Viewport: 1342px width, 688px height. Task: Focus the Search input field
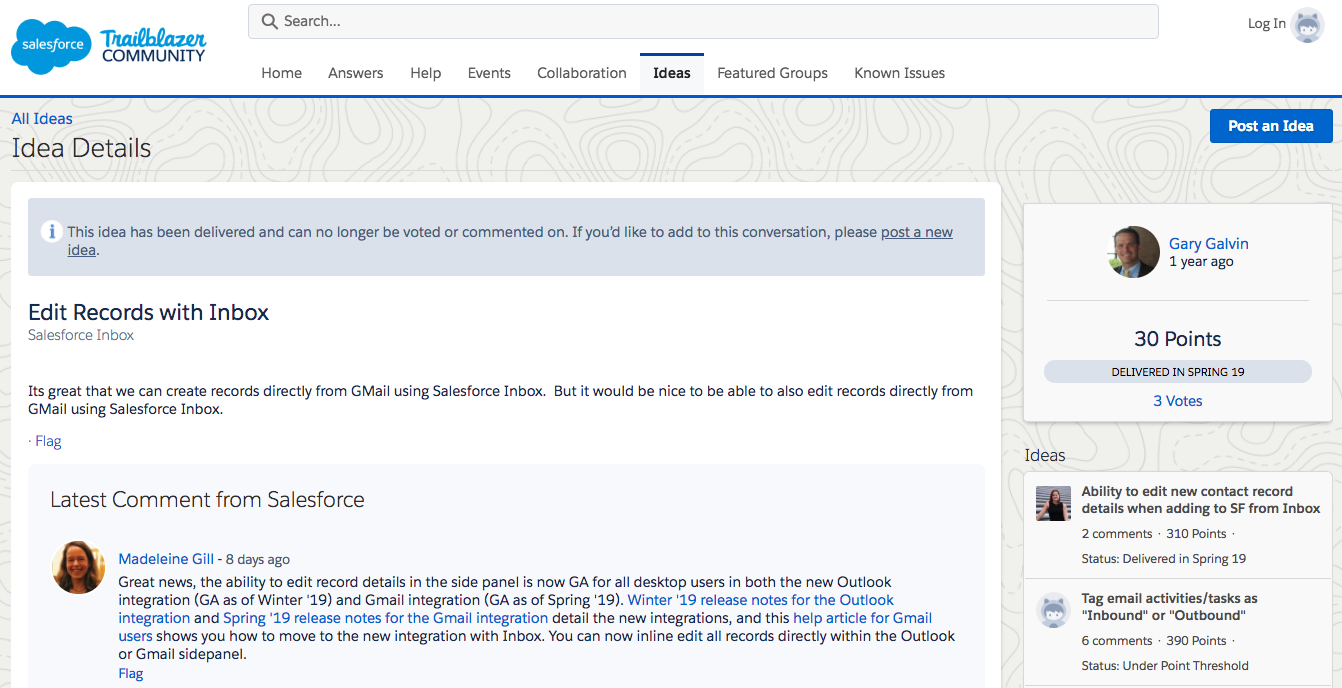tap(703, 21)
